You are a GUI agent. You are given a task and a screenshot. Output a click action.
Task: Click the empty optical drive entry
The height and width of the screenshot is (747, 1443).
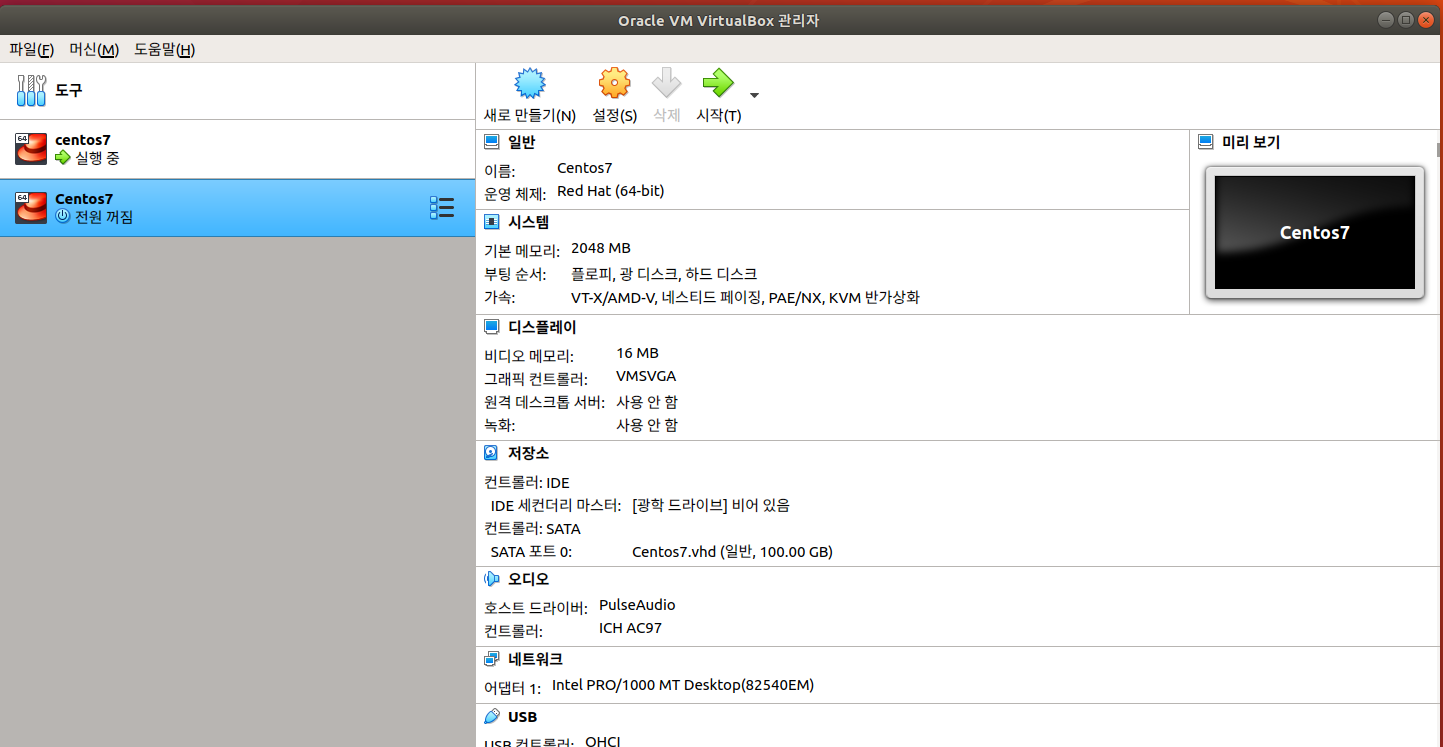tap(711, 505)
